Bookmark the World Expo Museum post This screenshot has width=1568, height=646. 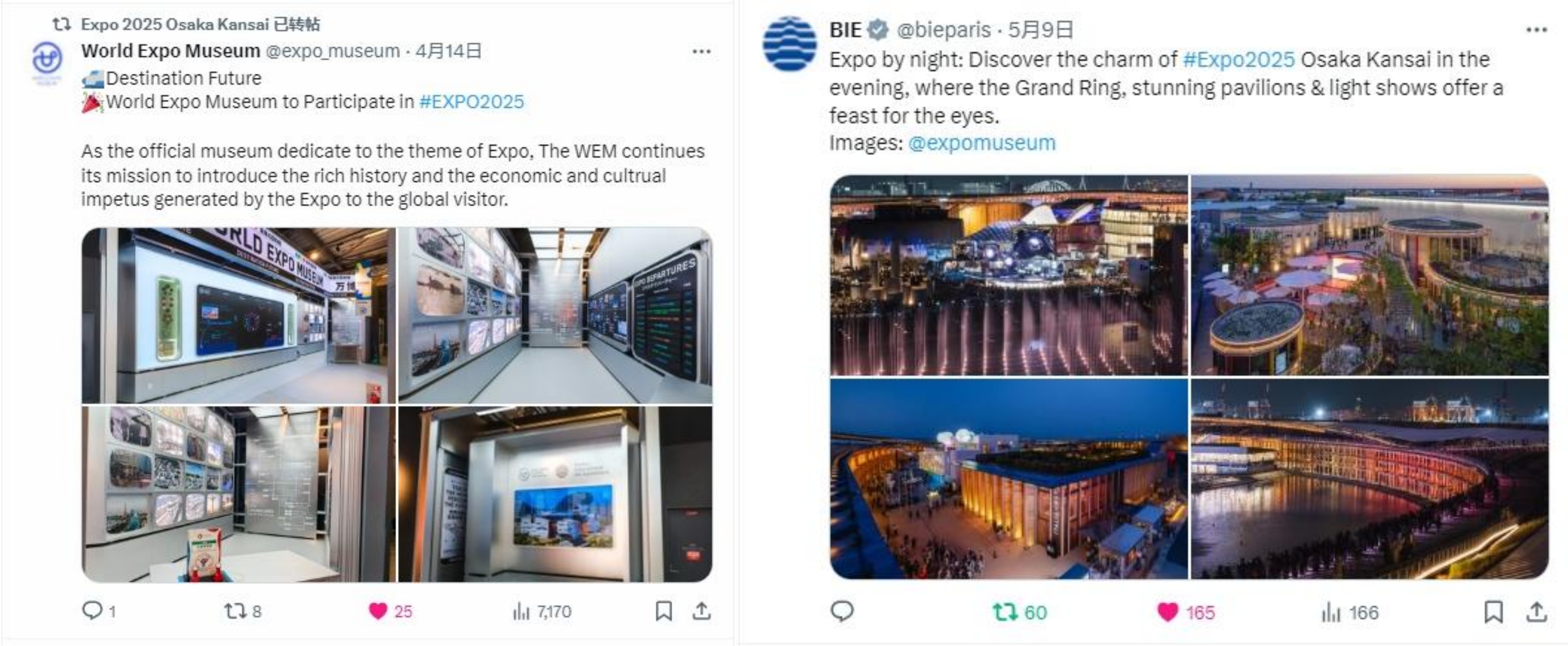coord(664,611)
